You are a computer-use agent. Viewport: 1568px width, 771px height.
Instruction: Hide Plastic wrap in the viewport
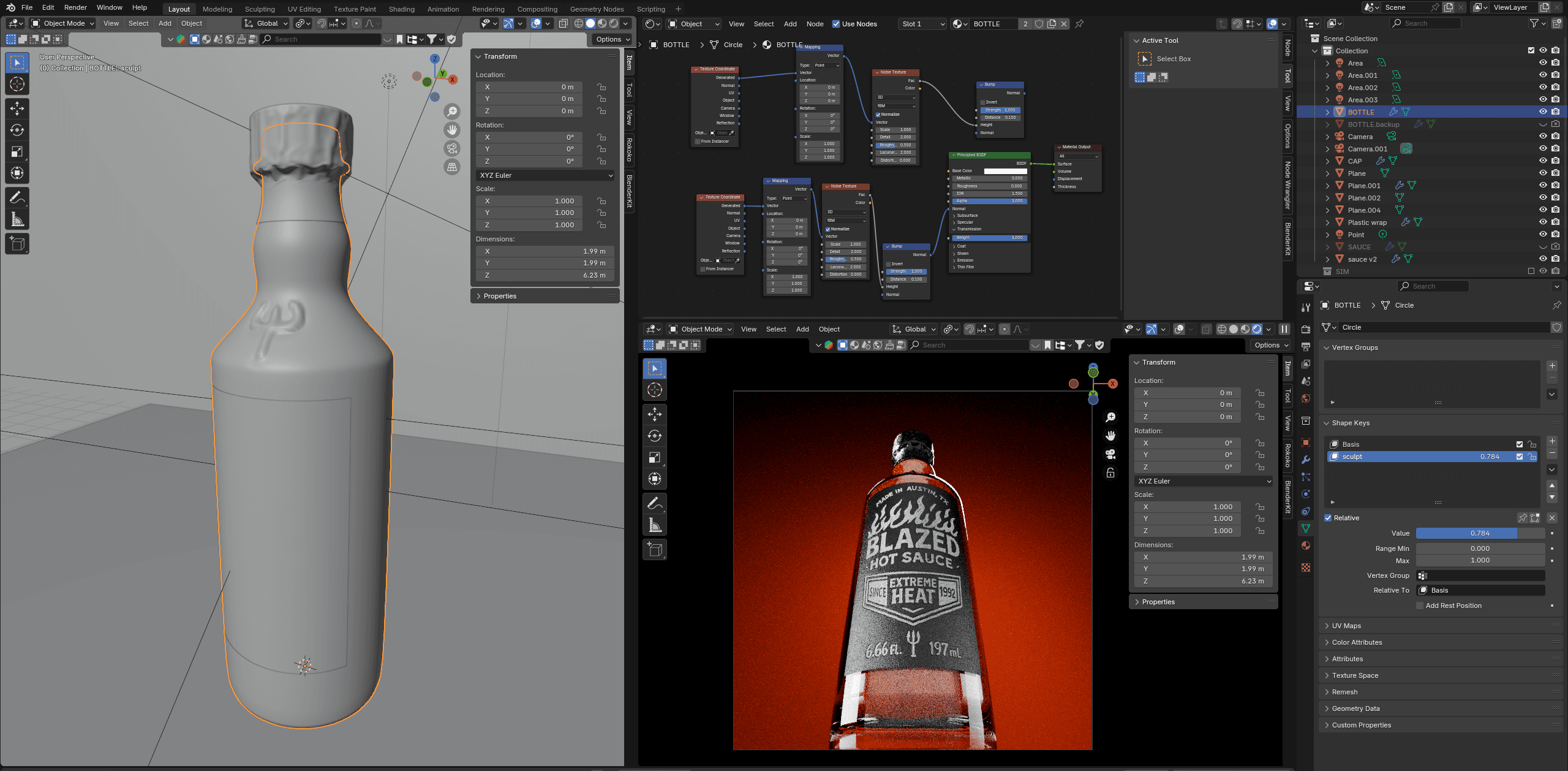(1543, 222)
